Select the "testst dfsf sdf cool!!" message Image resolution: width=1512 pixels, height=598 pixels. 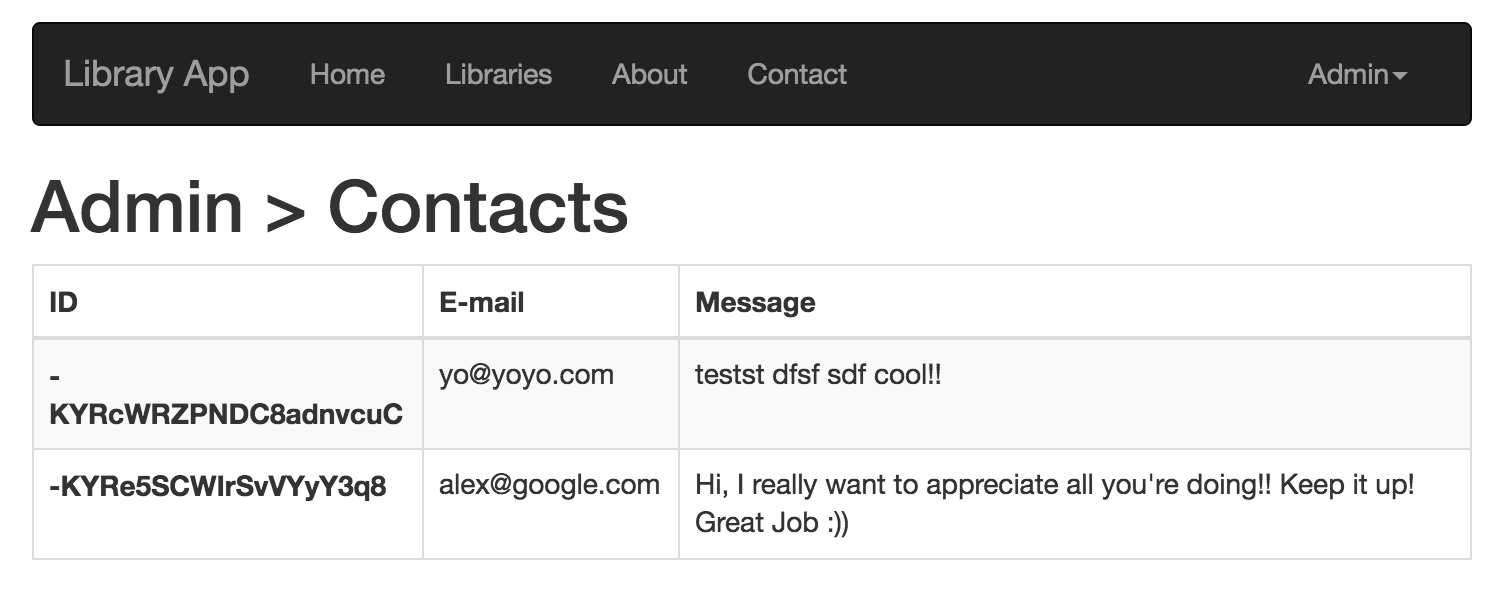click(818, 375)
